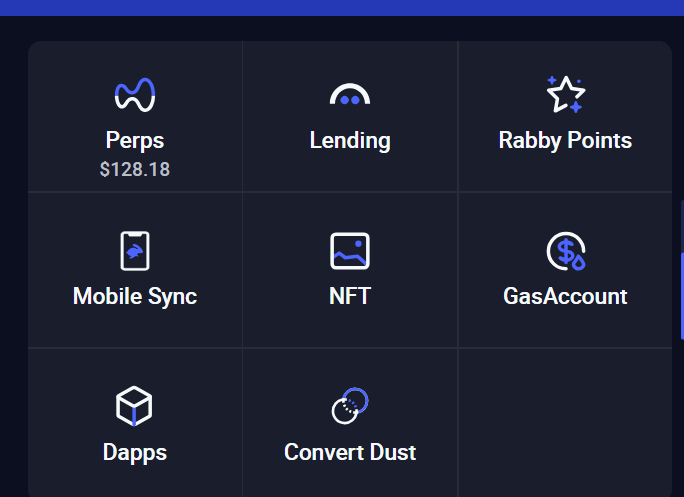Select the Convert Dust label
The image size is (684, 497).
point(350,452)
